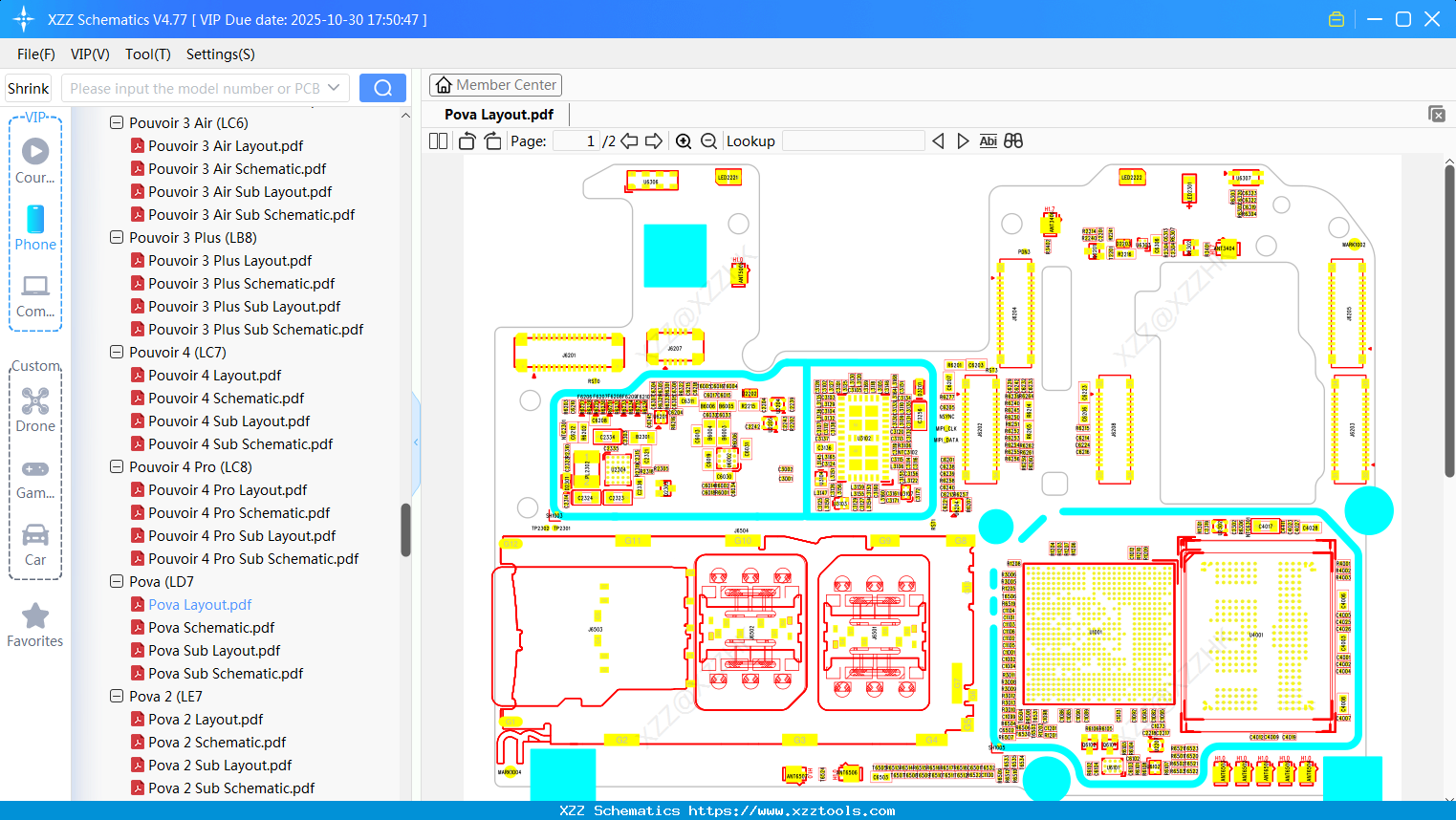
Task: Go to the previous PDF page arrow
Action: point(629,141)
